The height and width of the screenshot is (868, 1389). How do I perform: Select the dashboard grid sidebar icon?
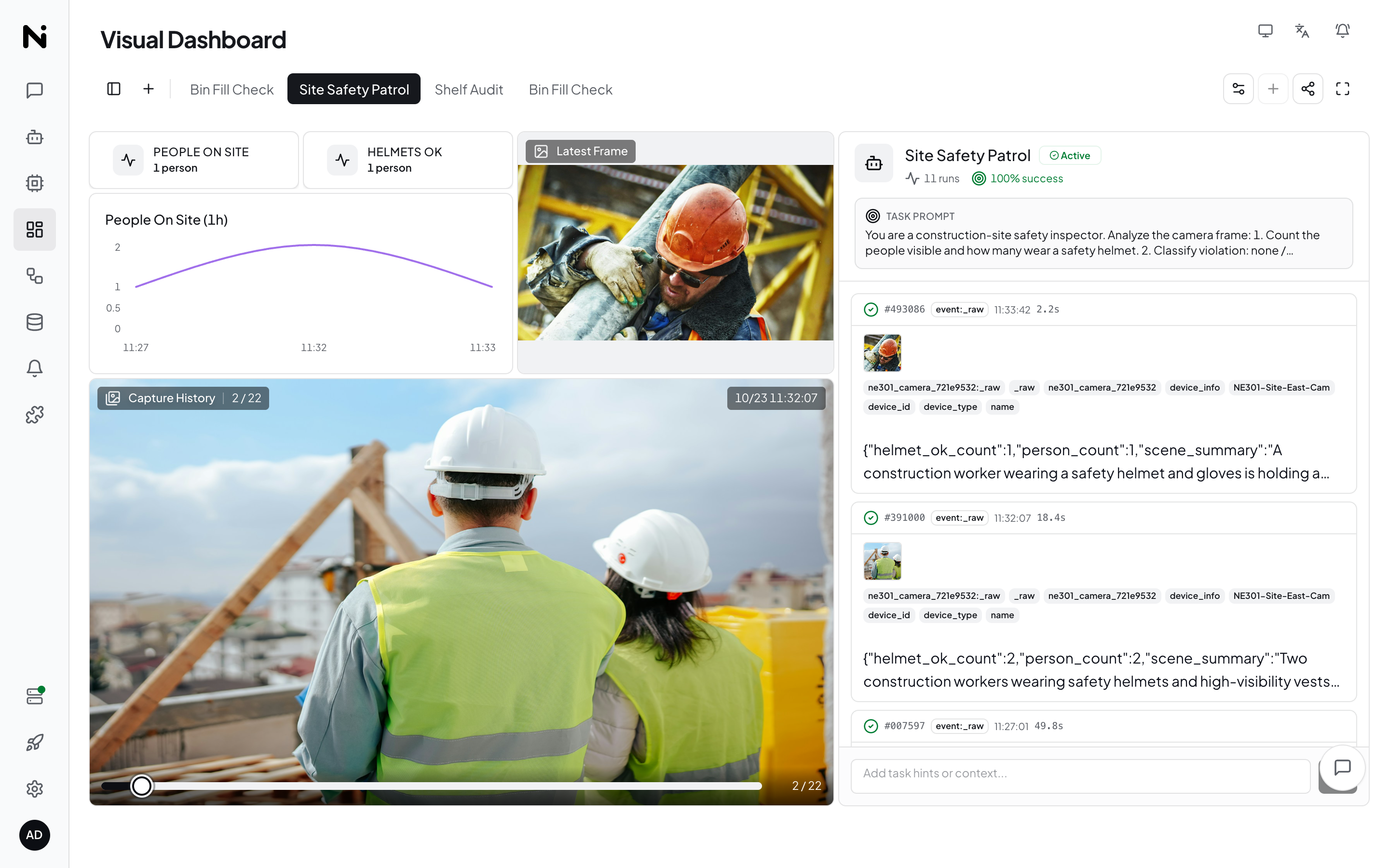point(34,230)
